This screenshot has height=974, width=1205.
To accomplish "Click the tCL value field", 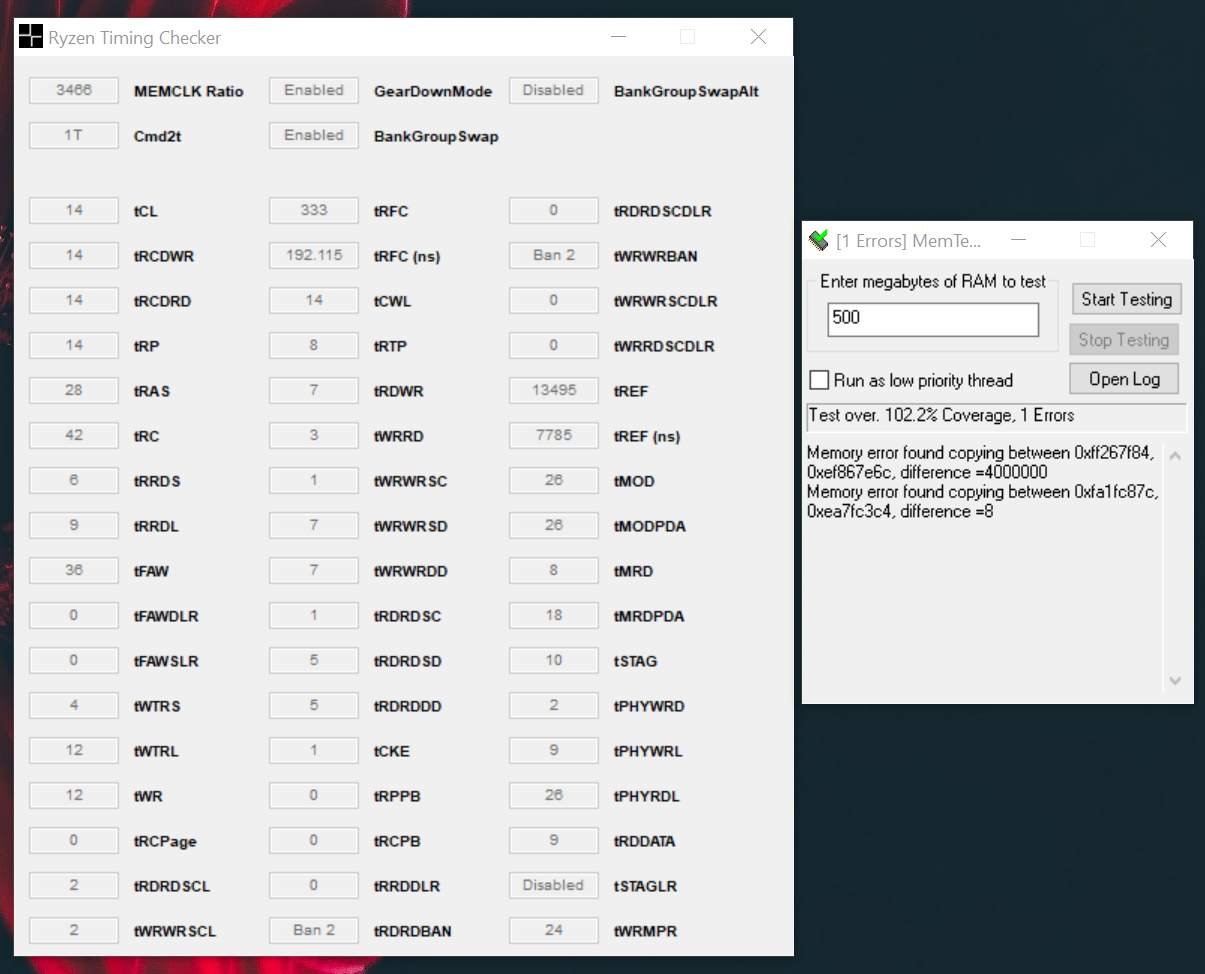I will (74, 210).
